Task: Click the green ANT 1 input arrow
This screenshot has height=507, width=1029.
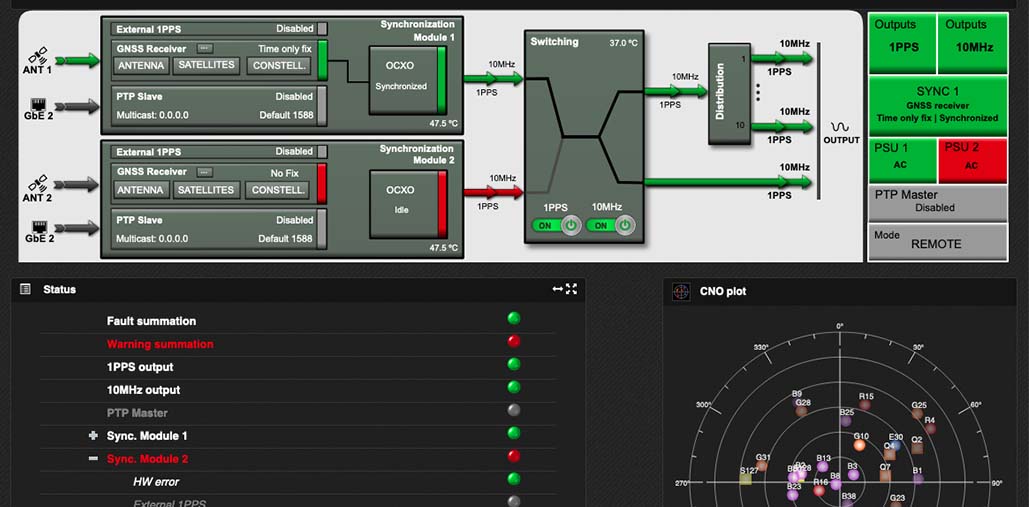Action: pyautogui.click(x=77, y=60)
